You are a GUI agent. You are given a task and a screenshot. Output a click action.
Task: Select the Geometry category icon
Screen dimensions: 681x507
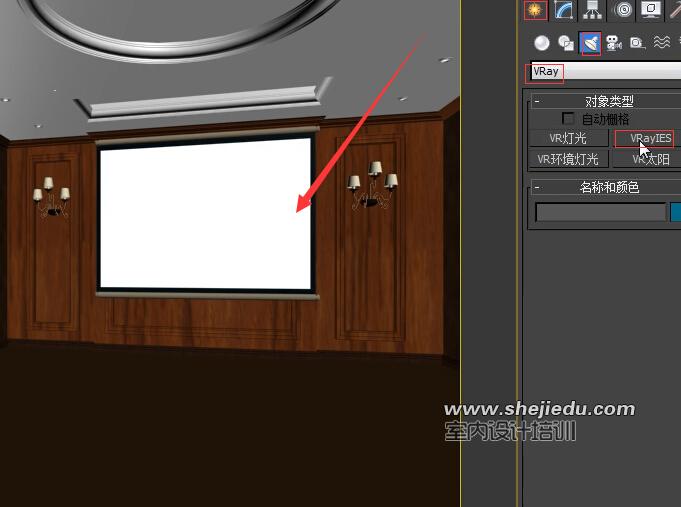[x=541, y=43]
